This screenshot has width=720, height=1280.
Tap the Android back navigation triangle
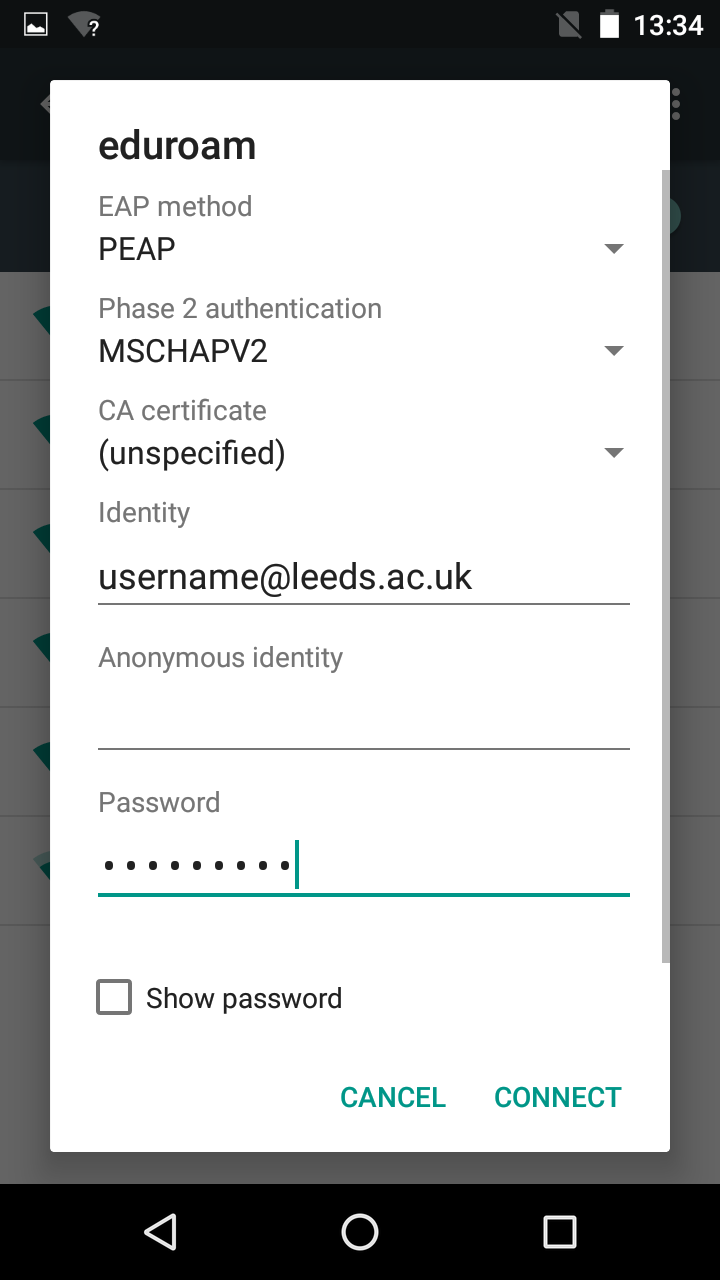[x=161, y=1231]
